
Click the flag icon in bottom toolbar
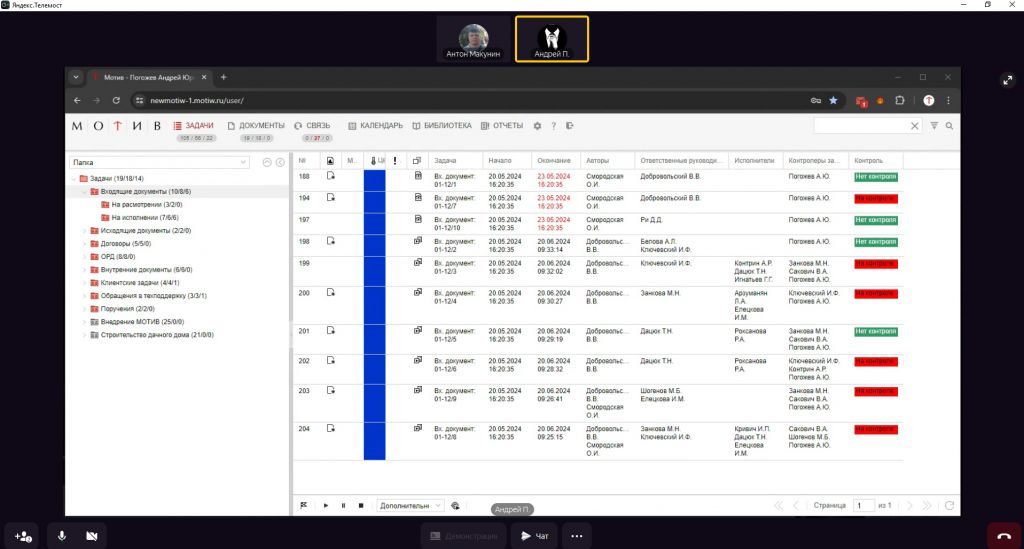point(304,505)
